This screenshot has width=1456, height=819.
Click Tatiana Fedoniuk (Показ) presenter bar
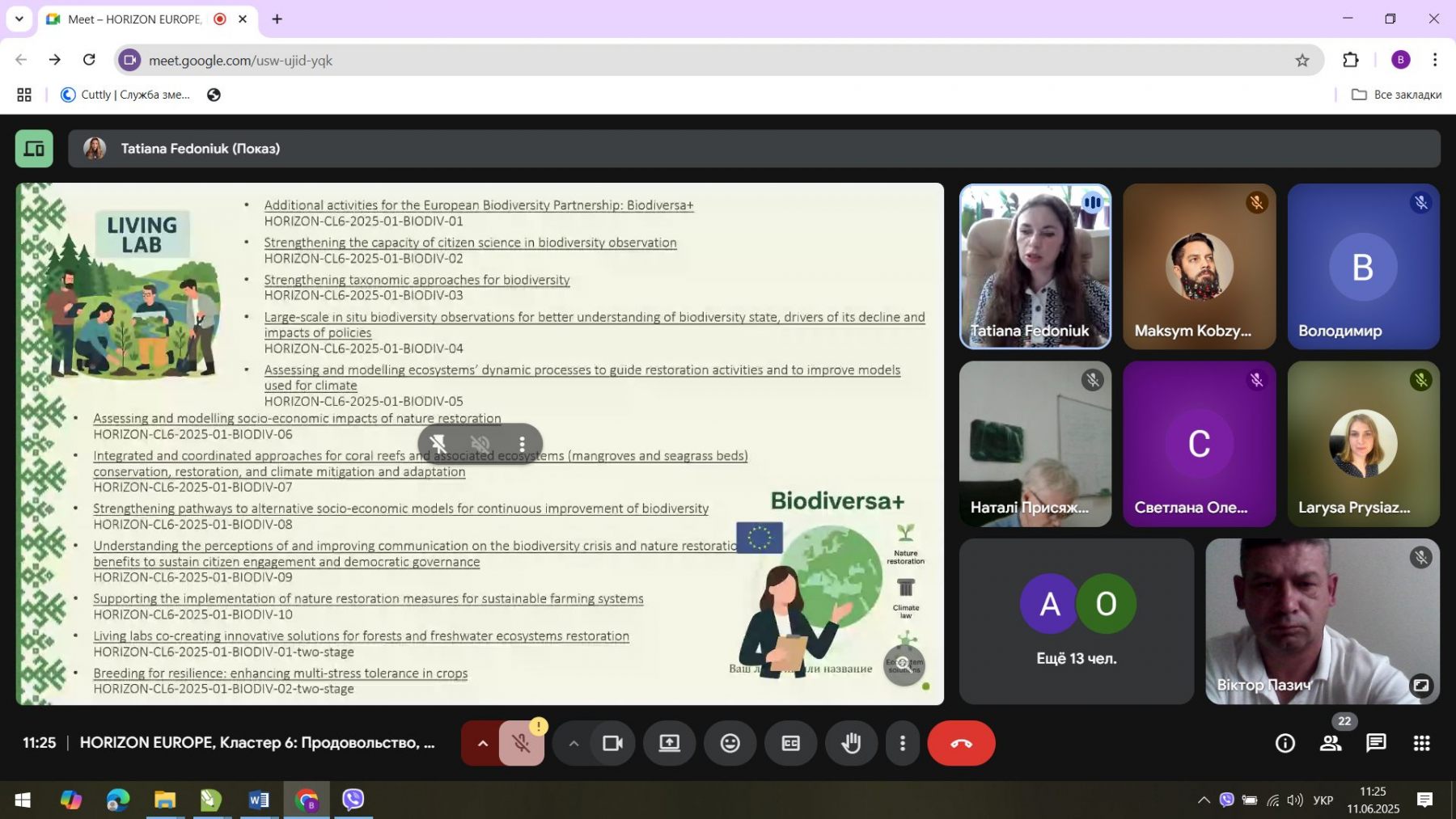(754, 149)
